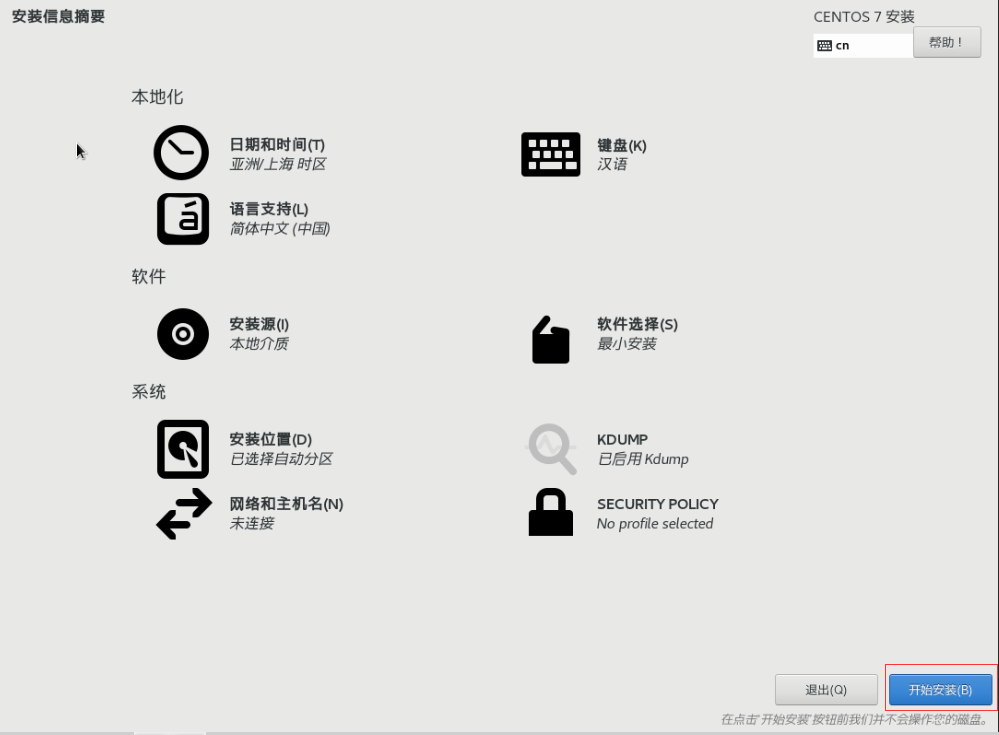Open the 语言支持(L) label
The image size is (999, 735).
pos(269,209)
